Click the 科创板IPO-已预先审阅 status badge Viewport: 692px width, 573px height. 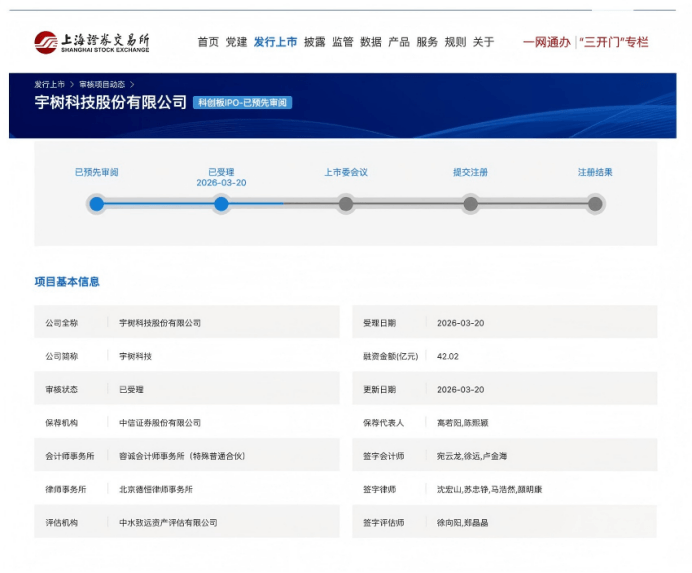tap(243, 103)
